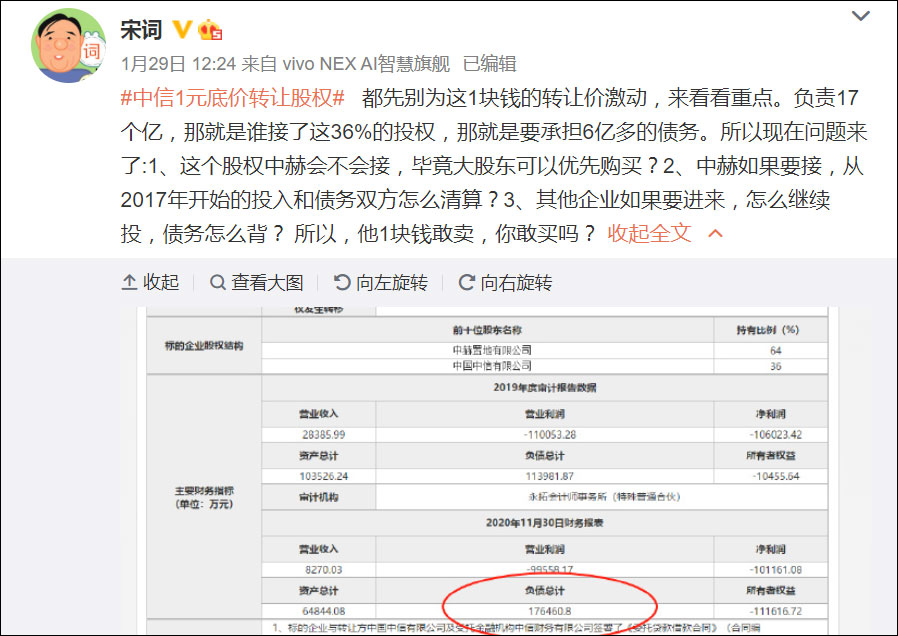The height and width of the screenshot is (636, 898).
Task: Collapse the post with 收起全文
Action: point(649,233)
